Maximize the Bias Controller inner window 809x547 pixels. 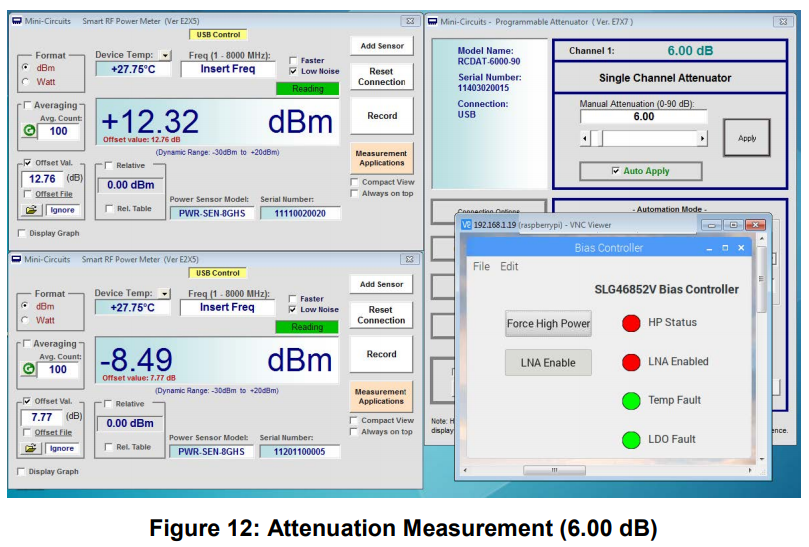[x=725, y=248]
